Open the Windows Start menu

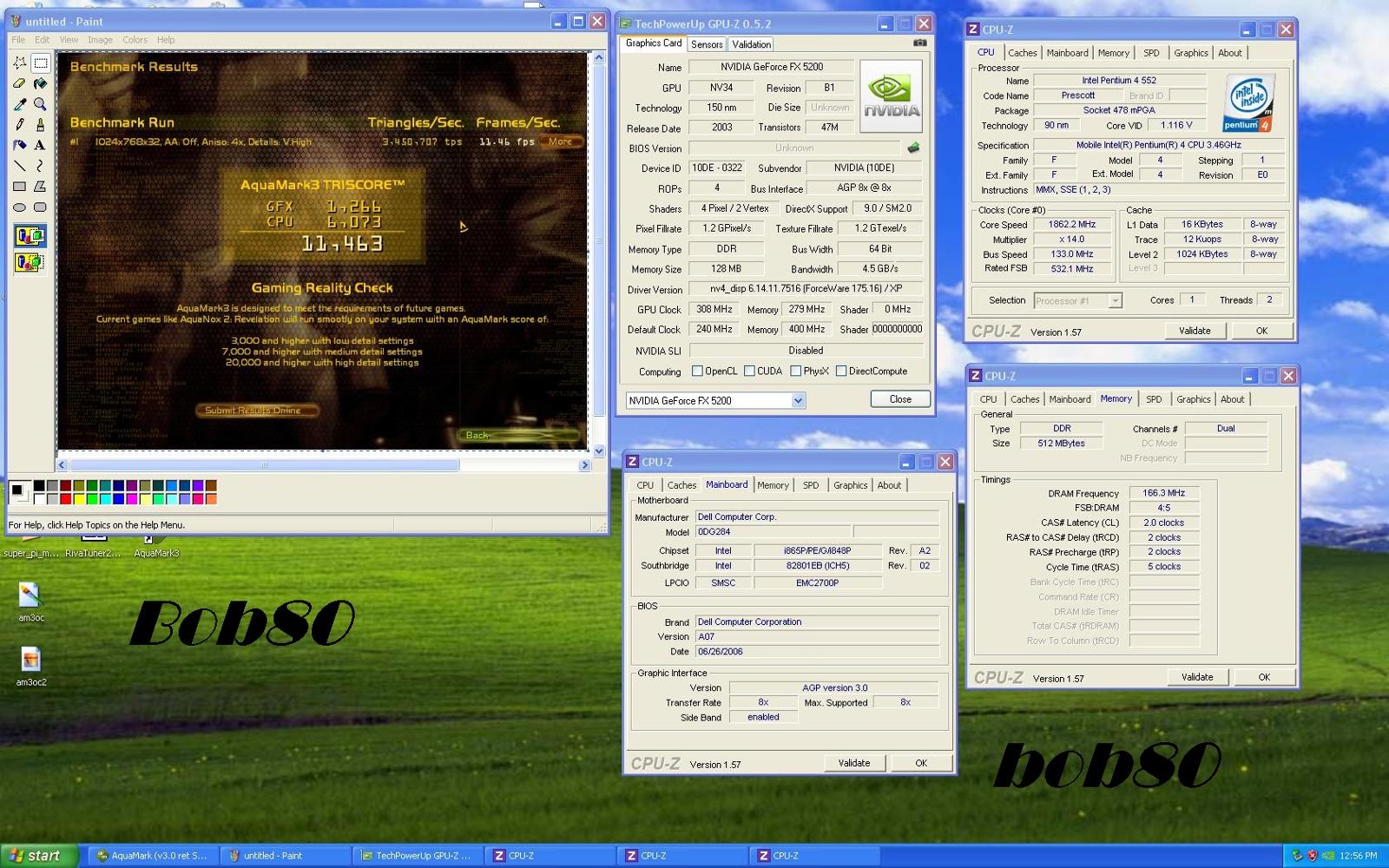(x=39, y=856)
